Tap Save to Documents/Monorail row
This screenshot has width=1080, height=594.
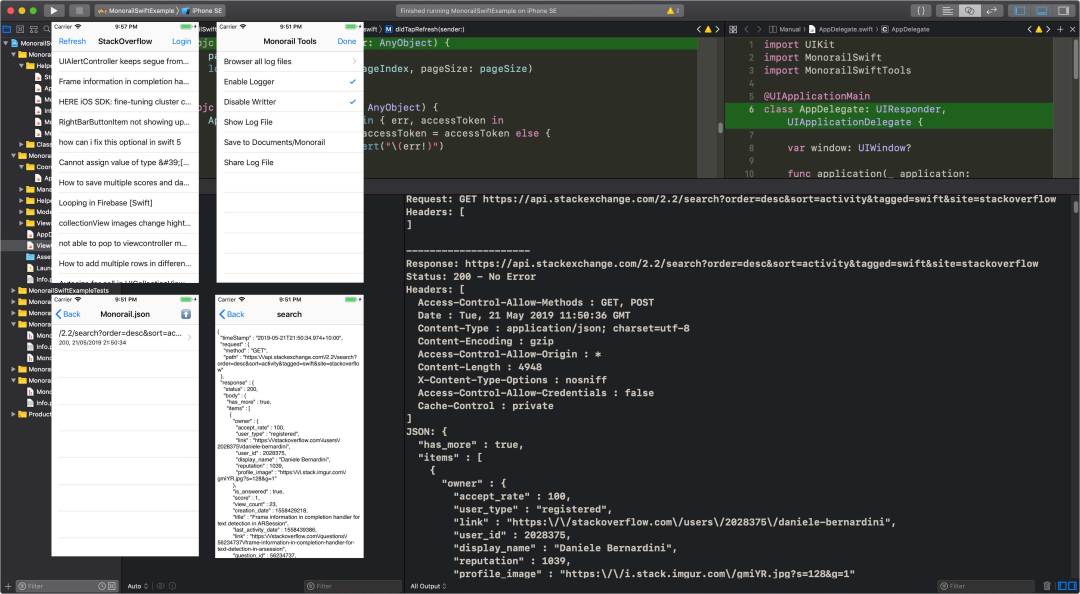290,142
